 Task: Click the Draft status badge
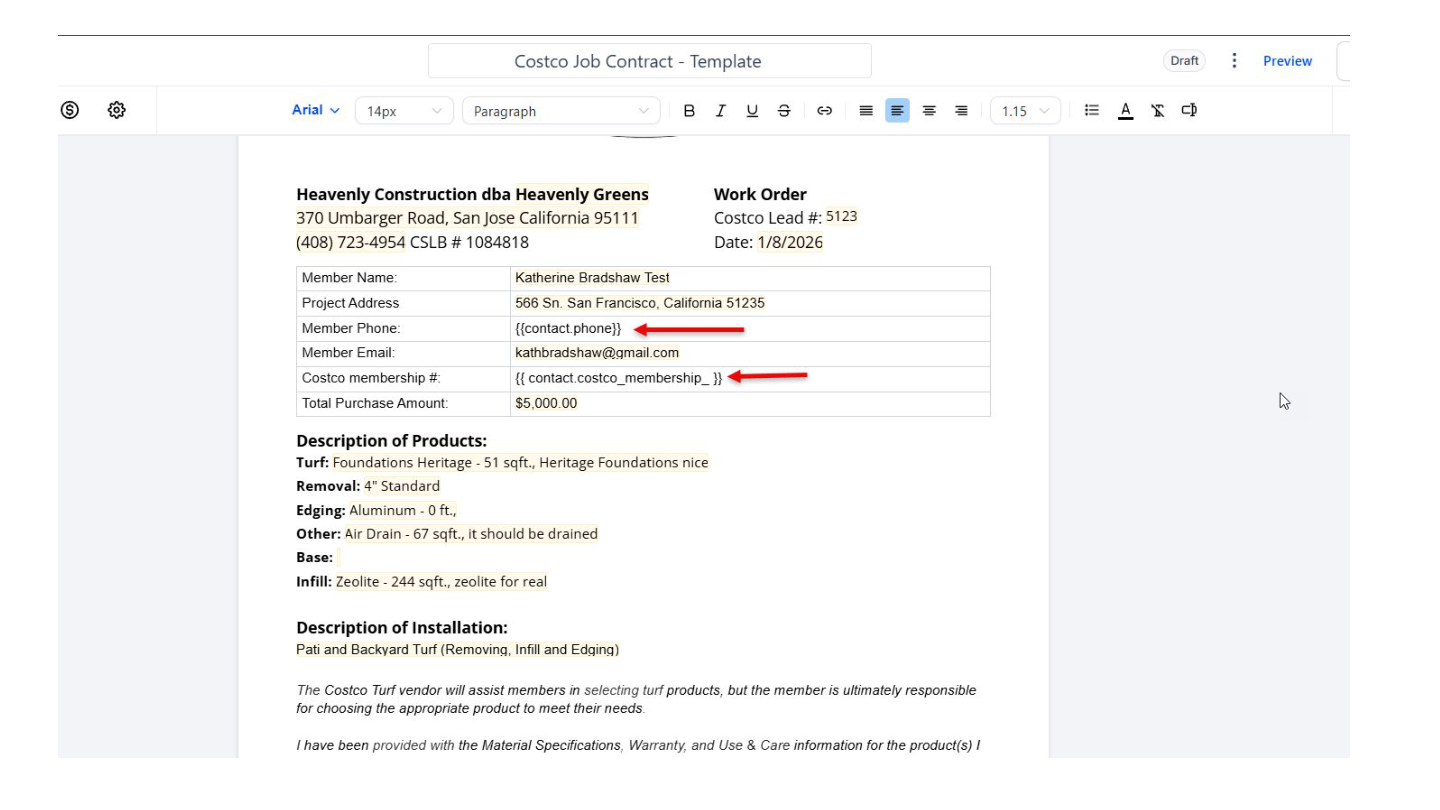1184,61
